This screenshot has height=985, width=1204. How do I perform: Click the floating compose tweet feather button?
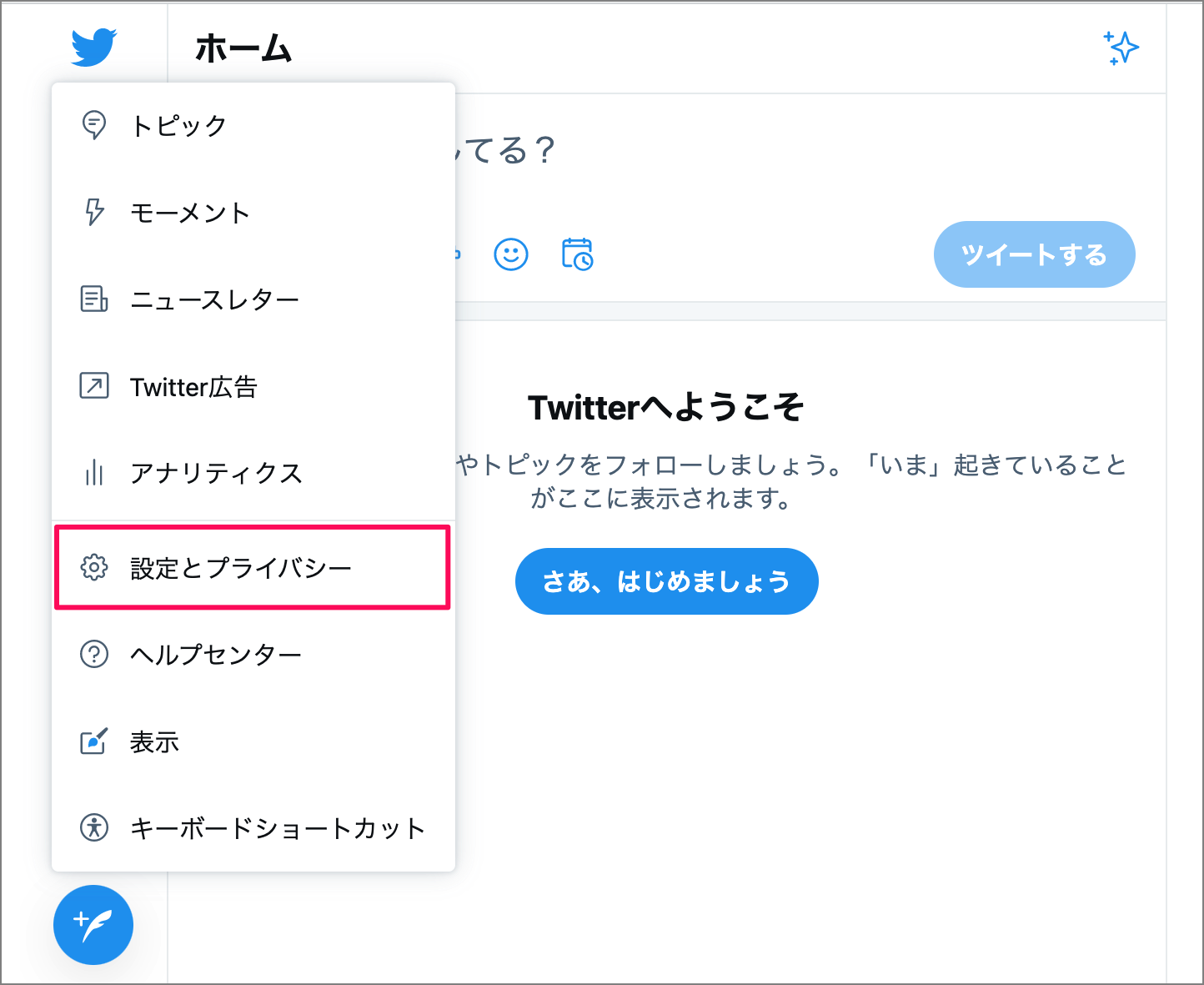coord(93,925)
